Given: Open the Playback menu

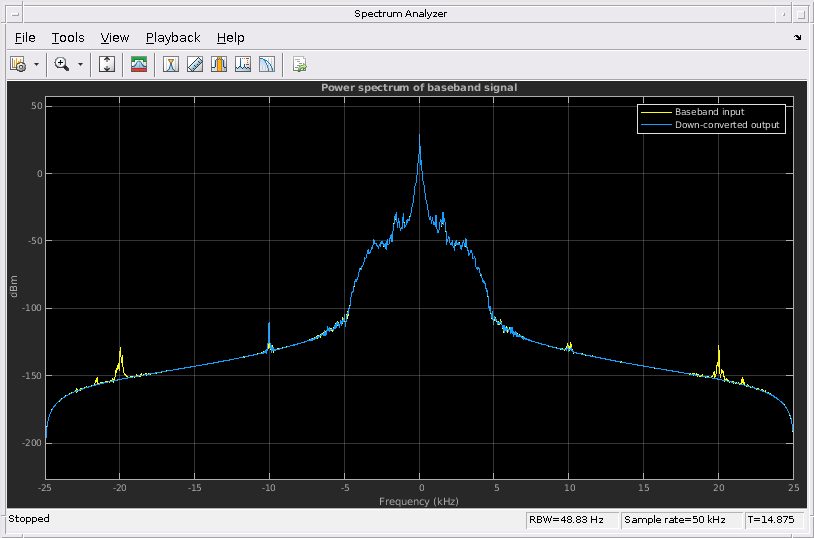Looking at the screenshot, I should pyautogui.click(x=173, y=38).
